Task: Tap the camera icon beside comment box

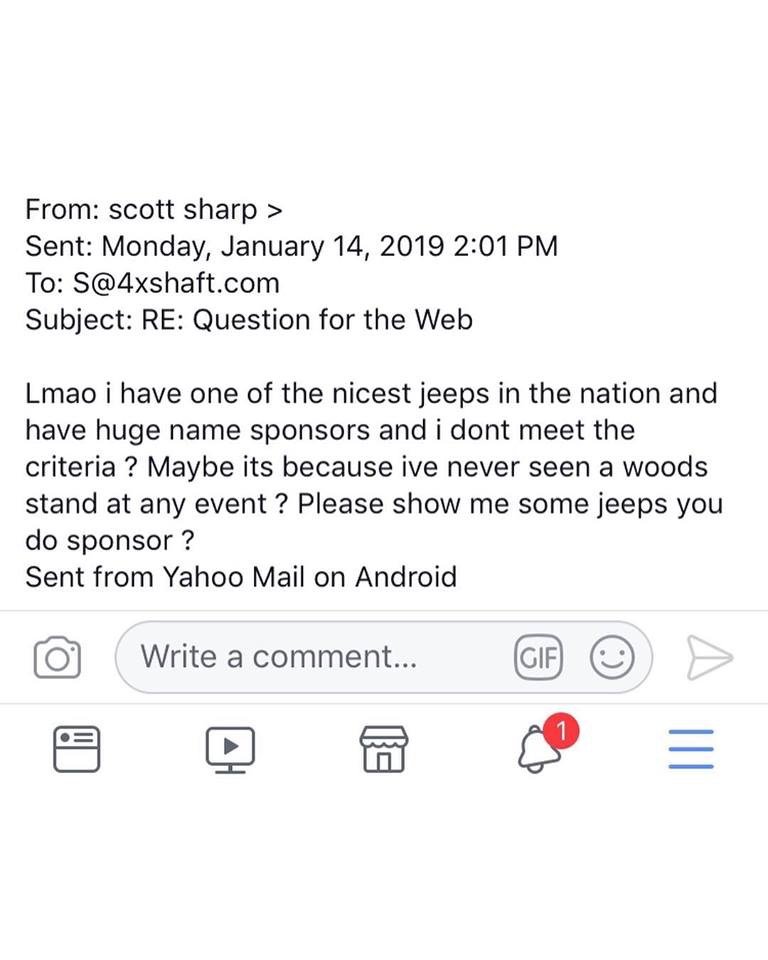Action: 57,657
